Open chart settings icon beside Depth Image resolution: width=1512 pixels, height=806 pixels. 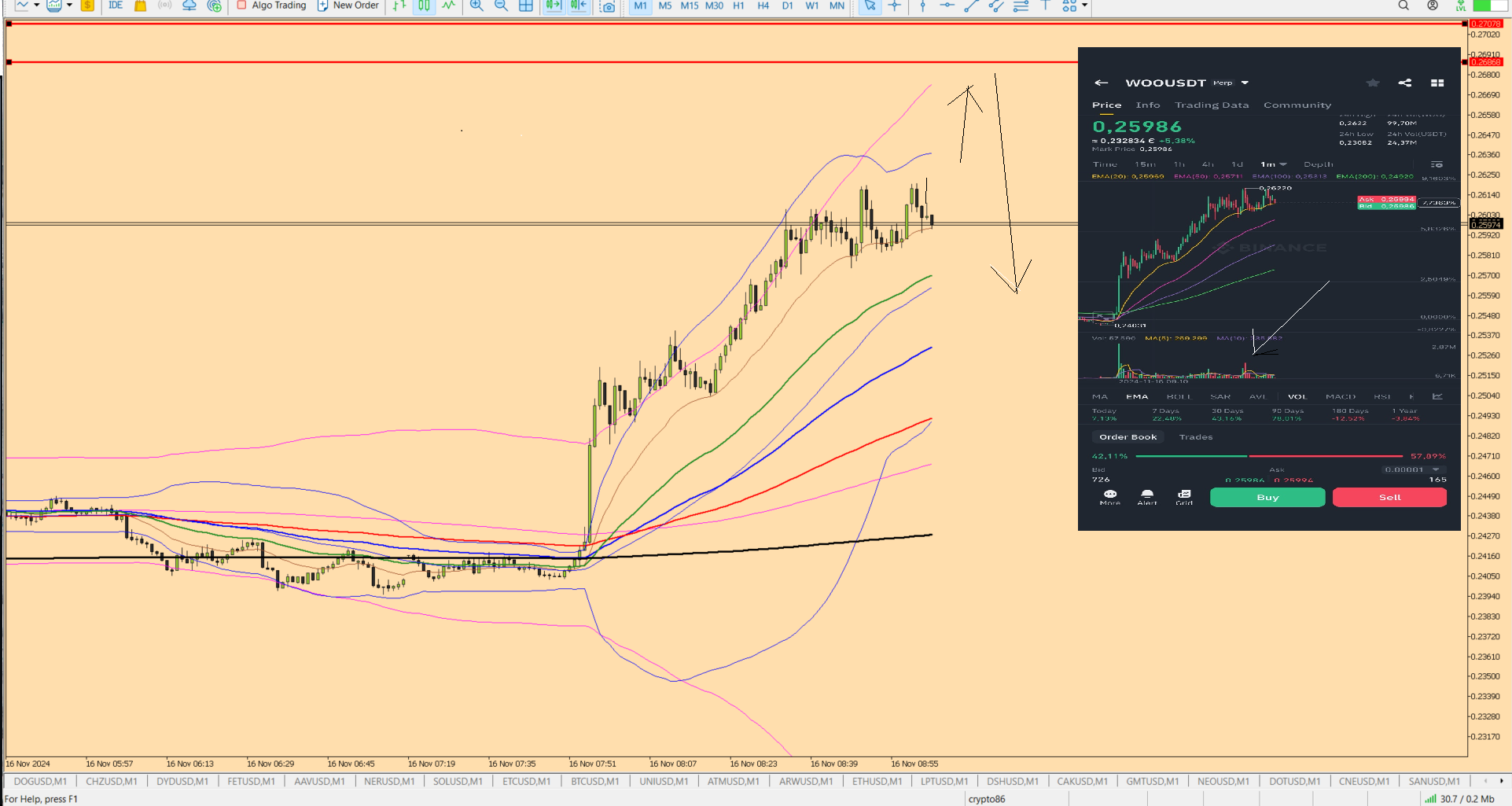pos(1437,164)
